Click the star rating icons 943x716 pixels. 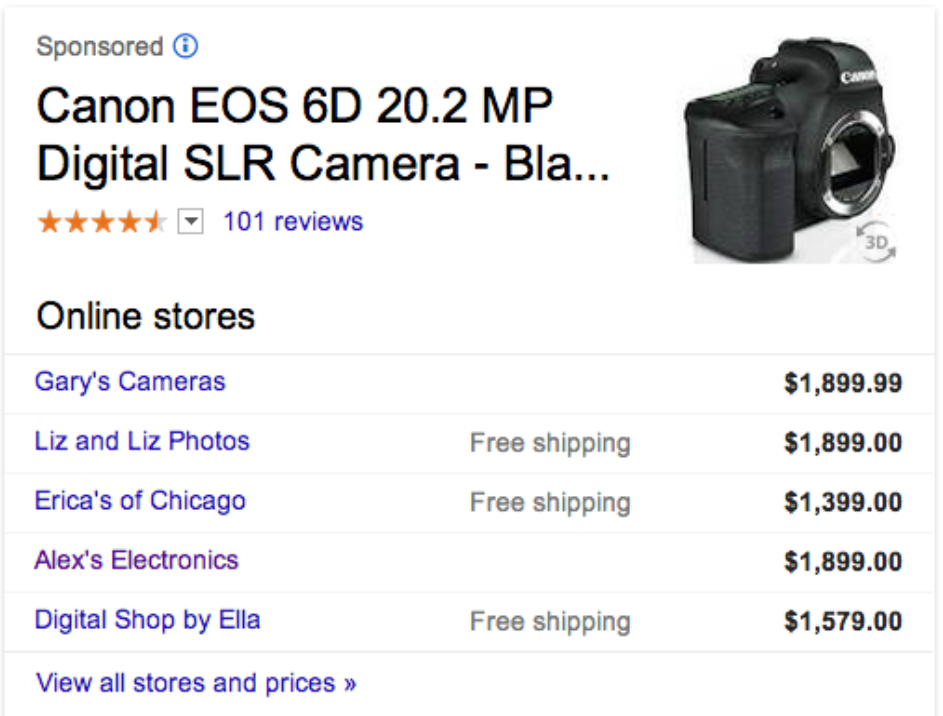100,222
